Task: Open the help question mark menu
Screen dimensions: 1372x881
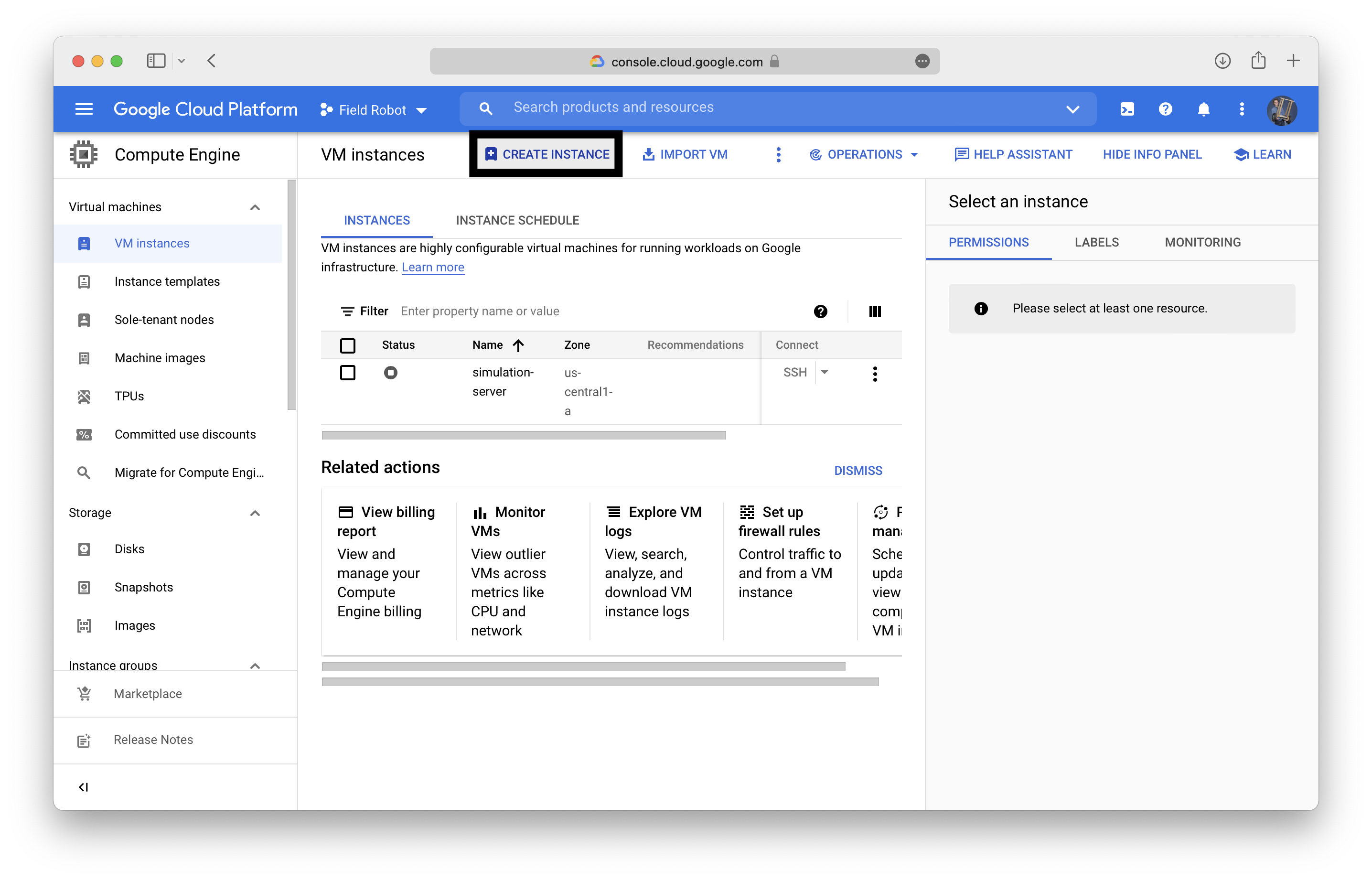Action: tap(1165, 109)
